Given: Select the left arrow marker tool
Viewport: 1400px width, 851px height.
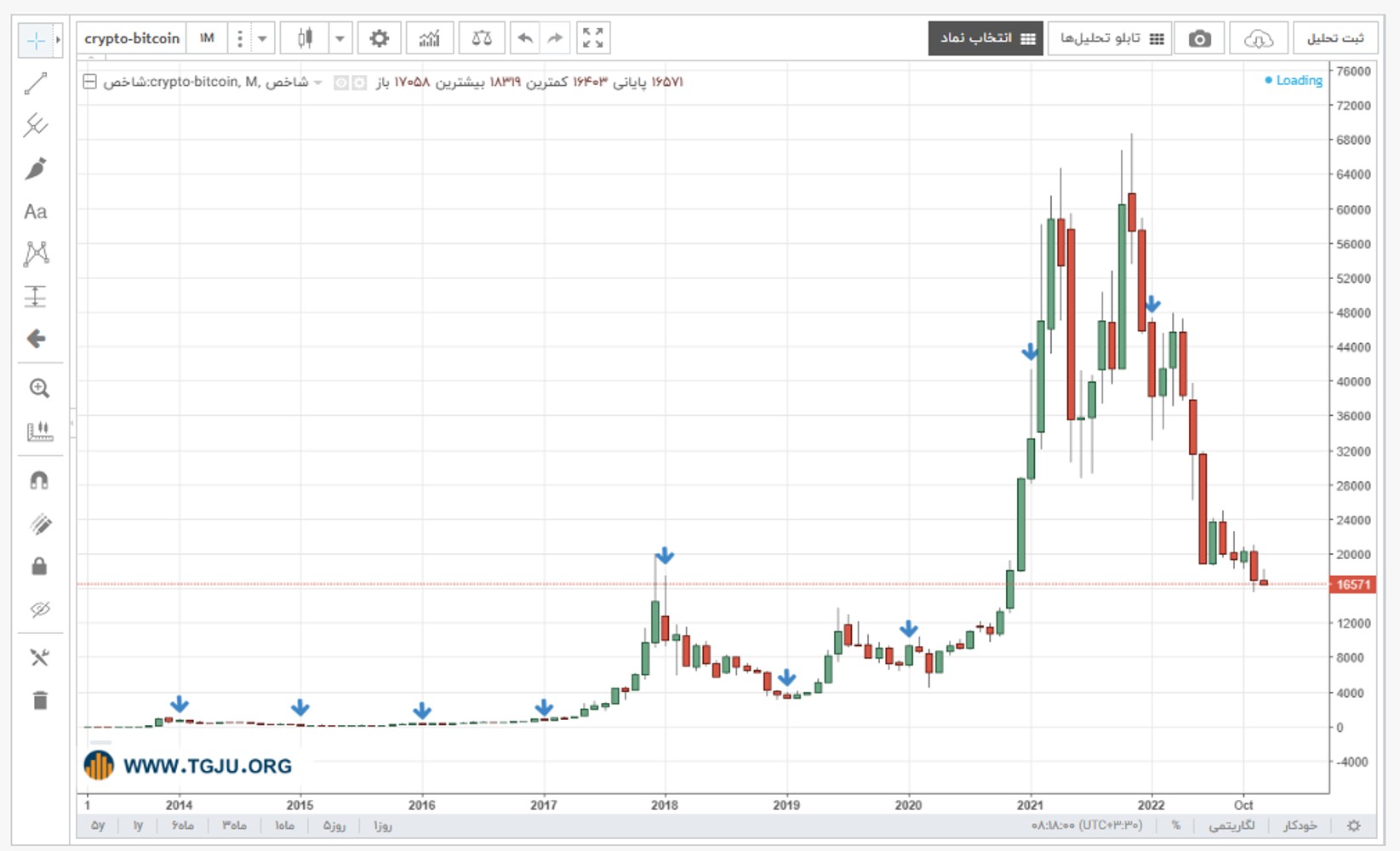Looking at the screenshot, I should tap(36, 339).
